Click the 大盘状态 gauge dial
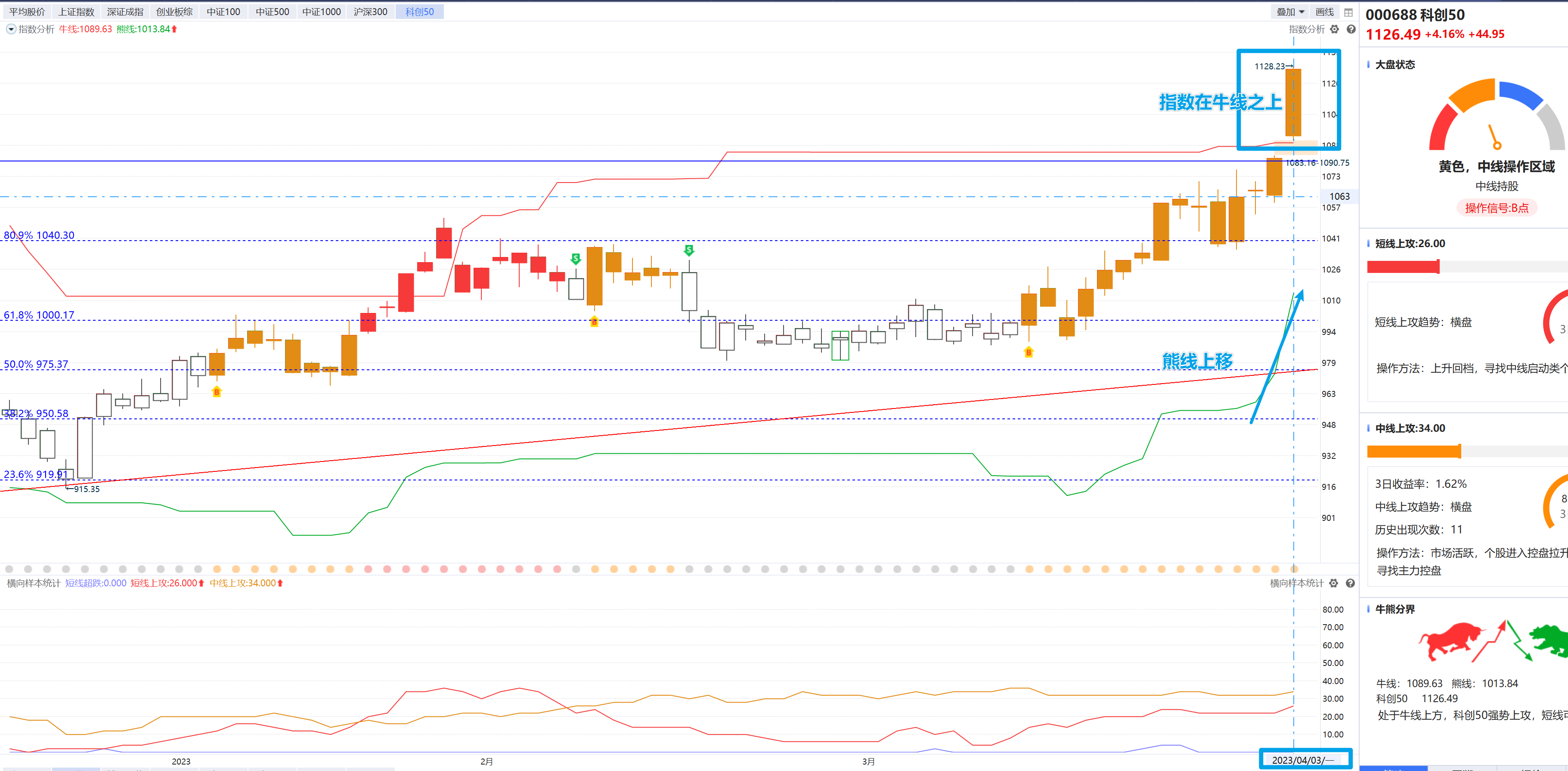This screenshot has width=1568, height=771. [x=1497, y=115]
